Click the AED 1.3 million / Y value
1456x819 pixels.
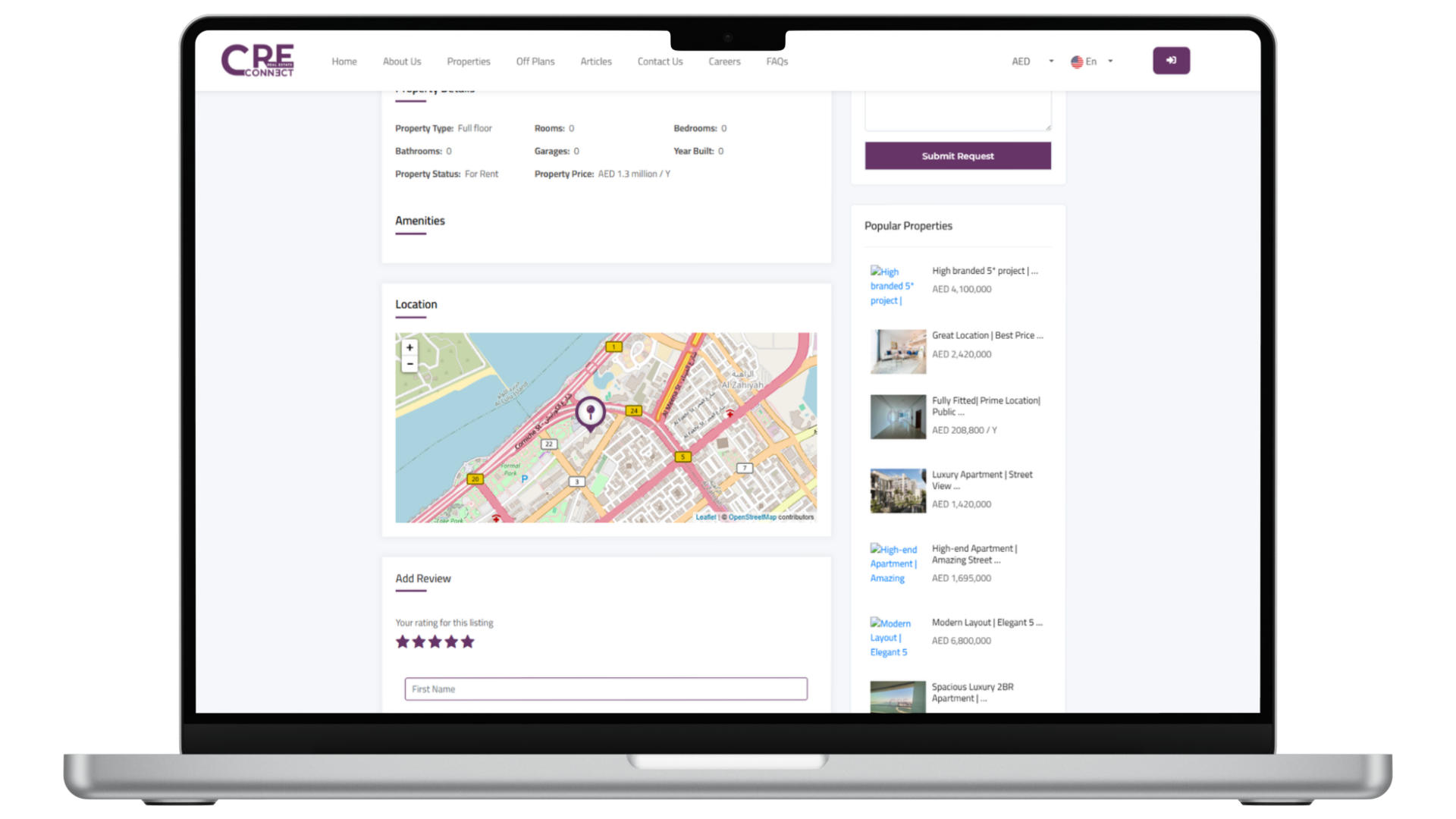[634, 174]
